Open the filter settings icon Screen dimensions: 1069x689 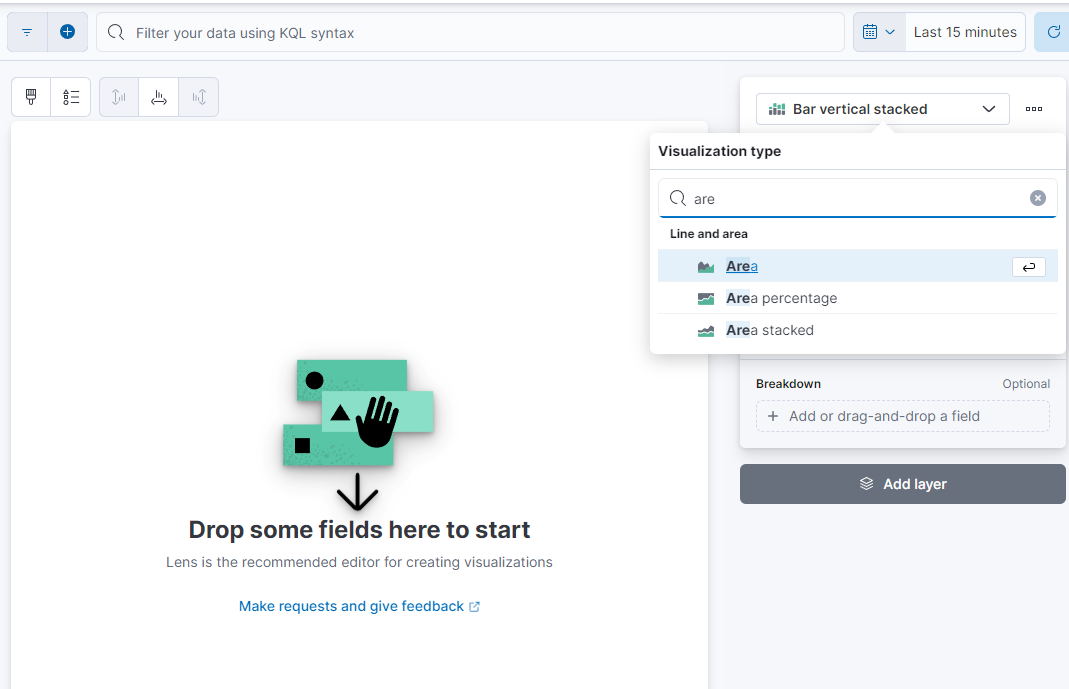click(x=26, y=31)
